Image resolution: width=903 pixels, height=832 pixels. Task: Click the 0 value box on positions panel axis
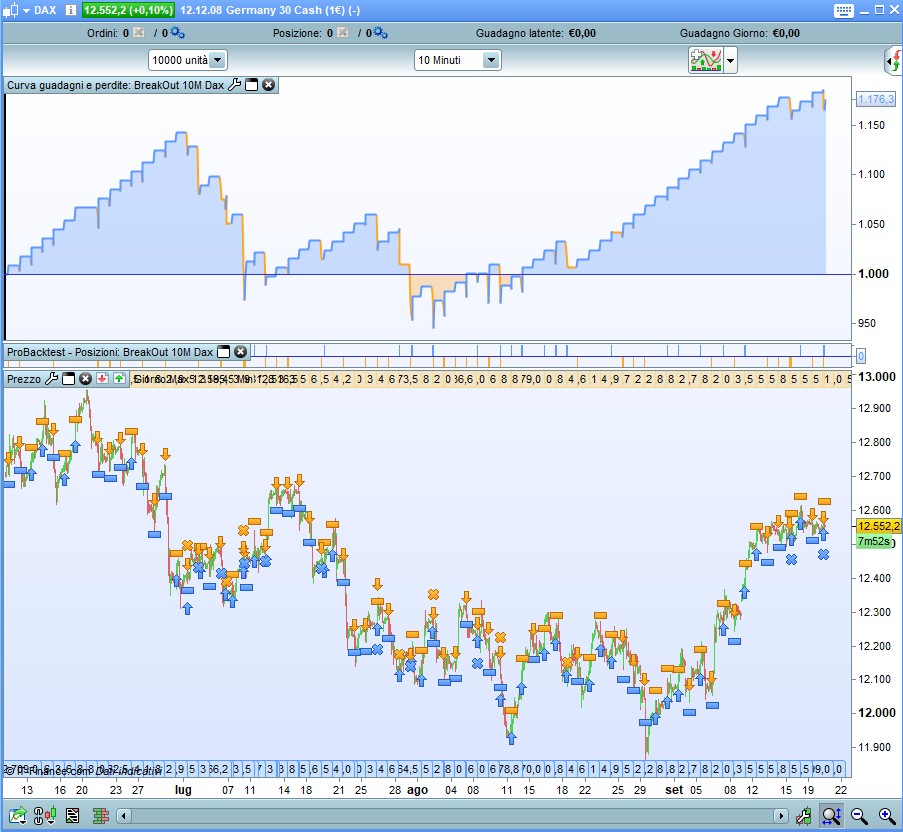860,356
